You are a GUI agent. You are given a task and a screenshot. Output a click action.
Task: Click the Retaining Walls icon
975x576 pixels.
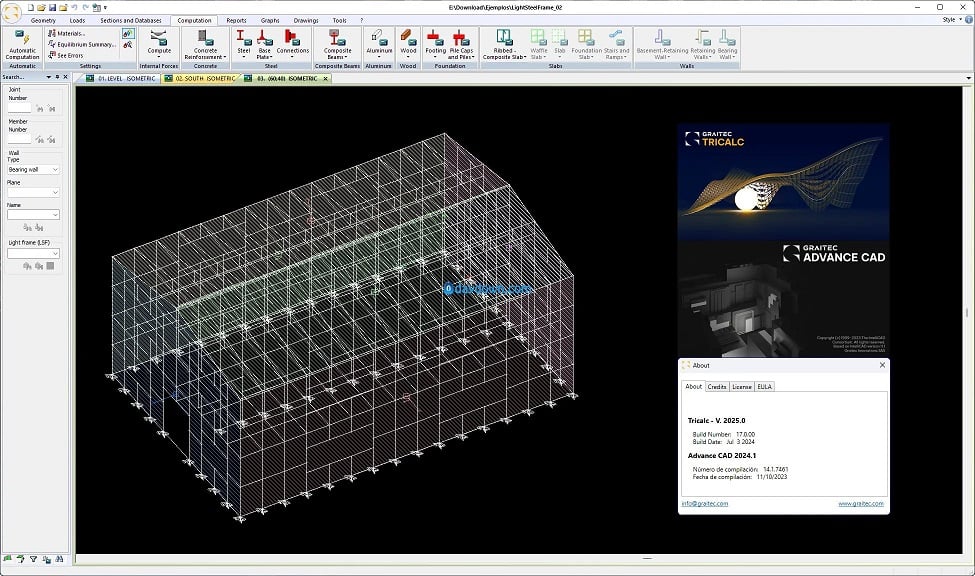703,37
